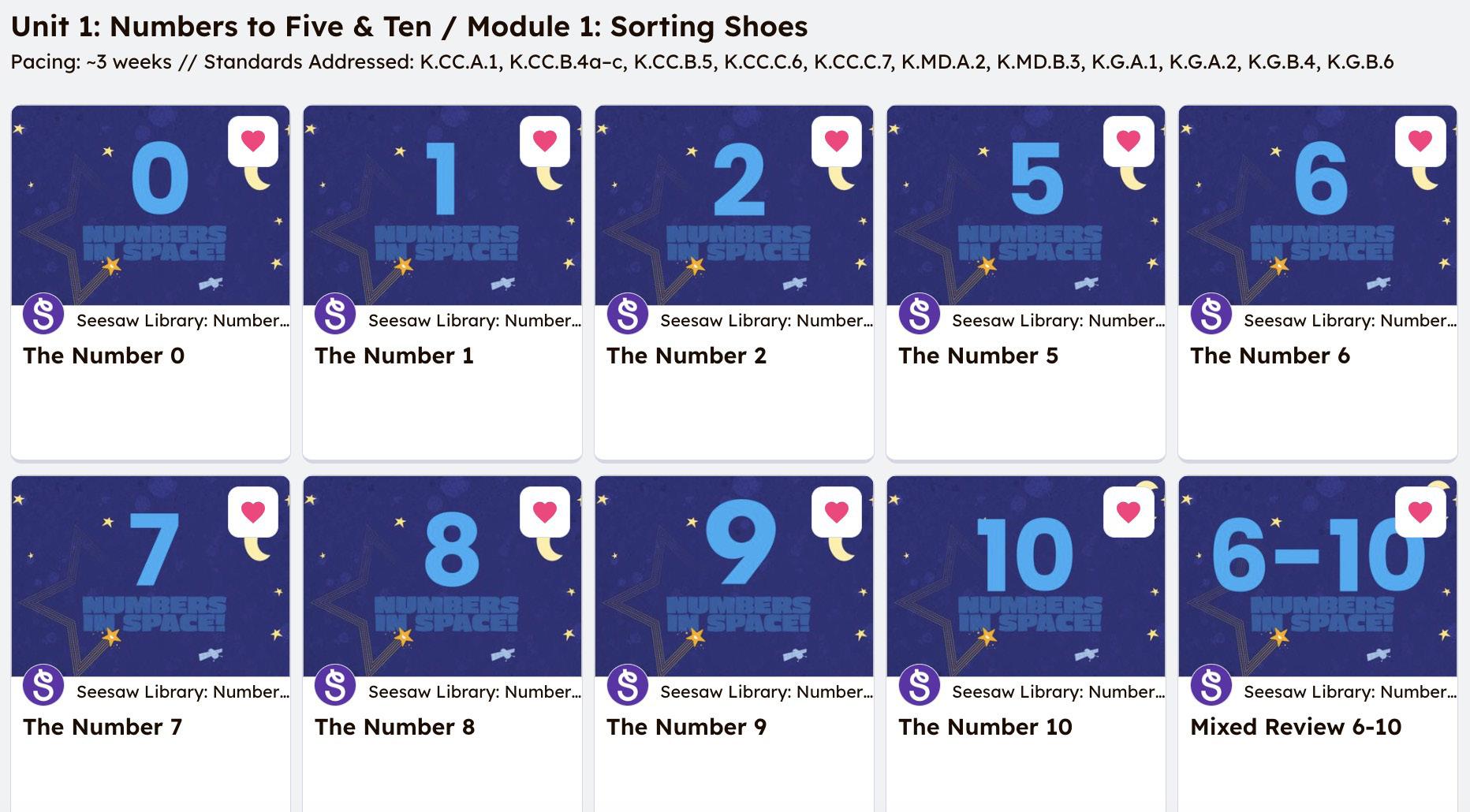Viewport: 1470px width, 812px height.
Task: Toggle favorite heart on The Number 1
Action: point(545,141)
